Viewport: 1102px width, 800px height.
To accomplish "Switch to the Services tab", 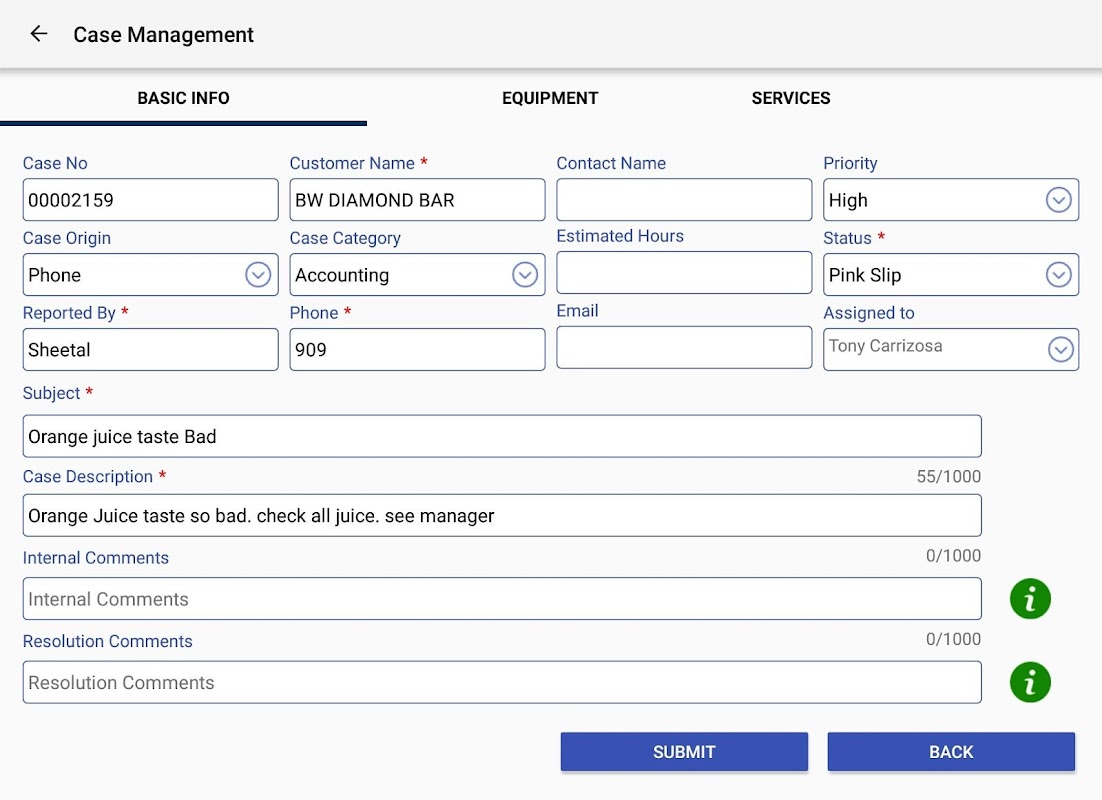I will (791, 98).
